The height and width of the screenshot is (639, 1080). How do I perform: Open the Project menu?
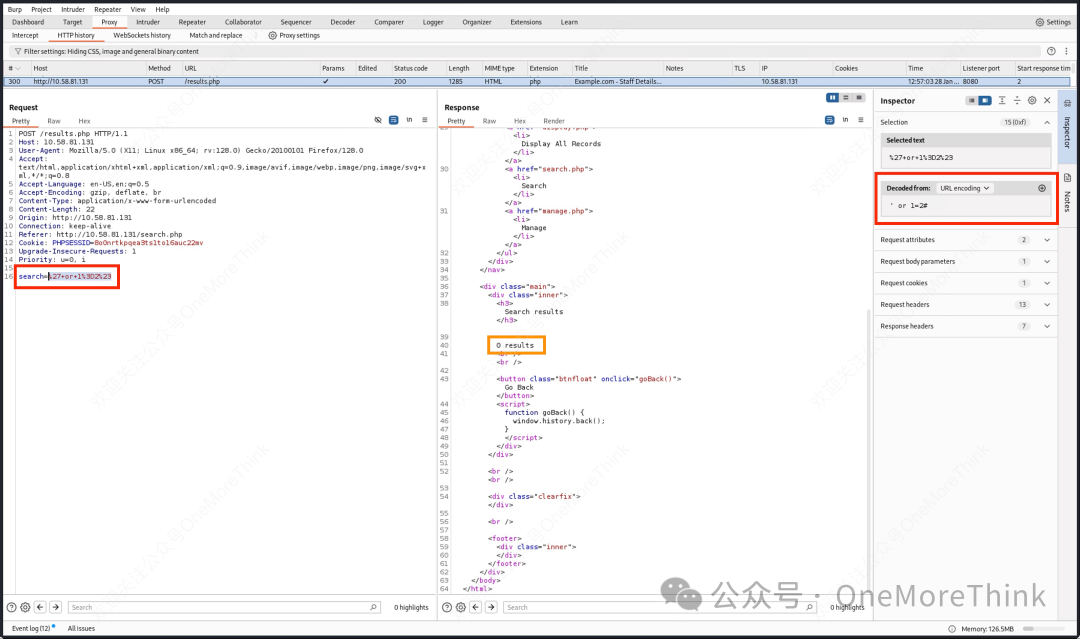(41, 10)
